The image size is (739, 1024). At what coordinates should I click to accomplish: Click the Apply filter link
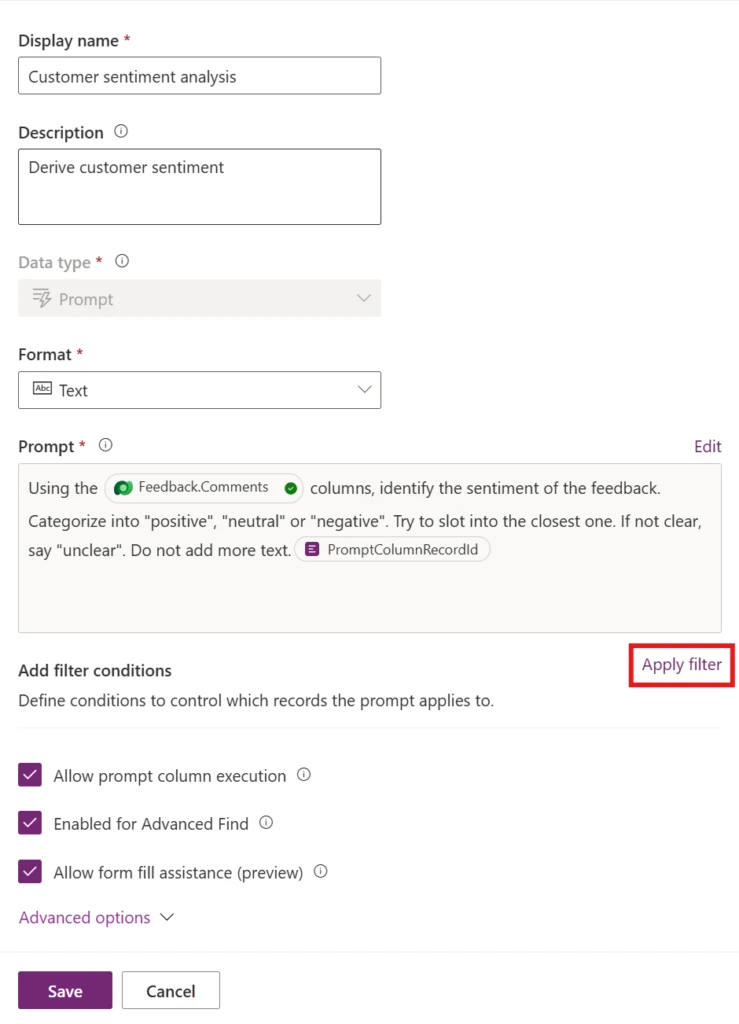(x=682, y=665)
